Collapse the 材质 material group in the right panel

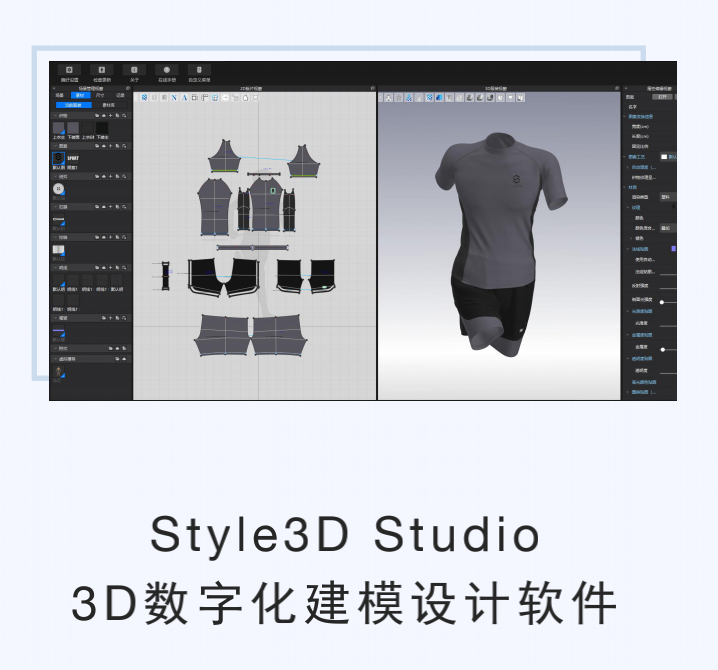pyautogui.click(x=625, y=187)
